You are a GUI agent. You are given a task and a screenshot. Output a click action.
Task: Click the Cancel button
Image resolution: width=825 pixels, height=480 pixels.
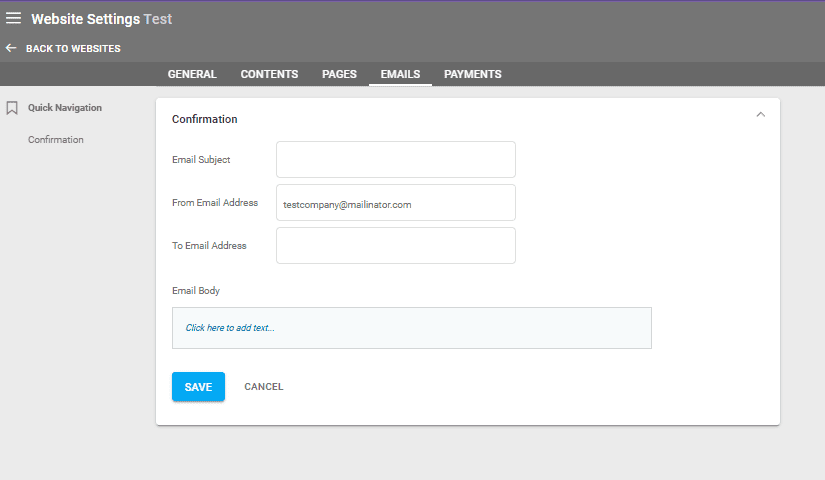264,387
